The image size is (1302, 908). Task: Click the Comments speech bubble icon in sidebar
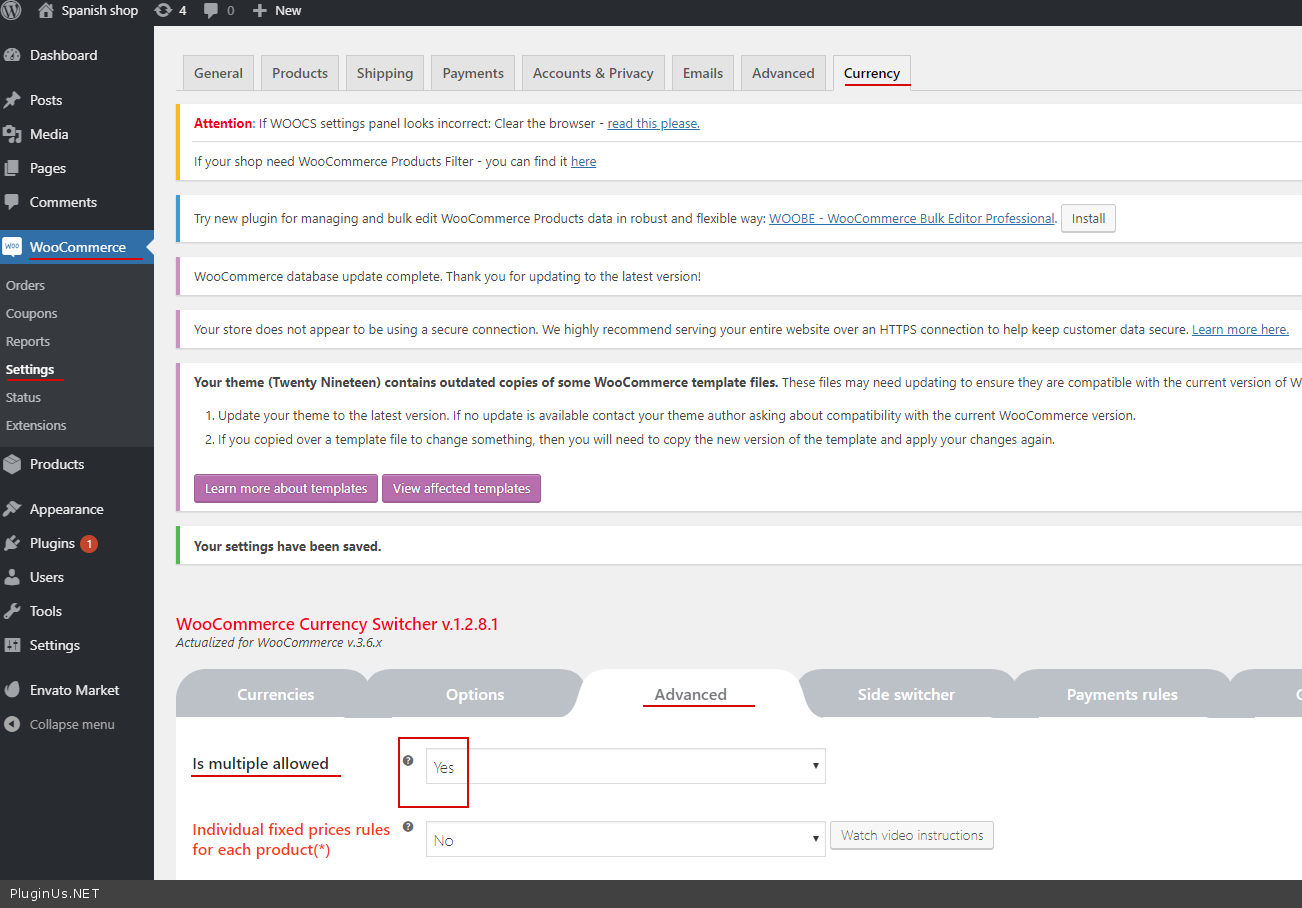(12, 202)
